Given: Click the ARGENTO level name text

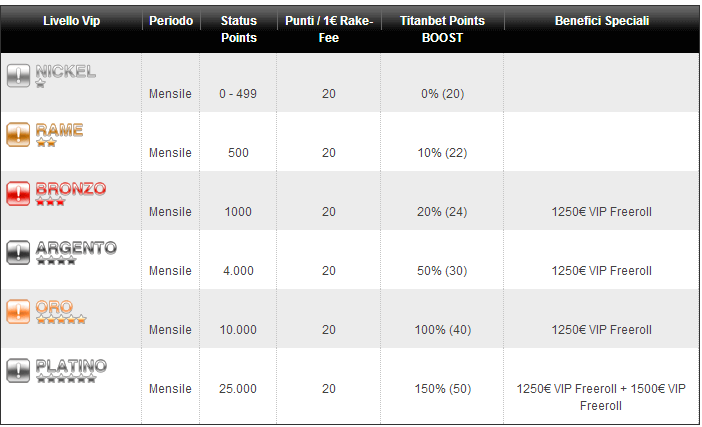Looking at the screenshot, I should (76, 248).
